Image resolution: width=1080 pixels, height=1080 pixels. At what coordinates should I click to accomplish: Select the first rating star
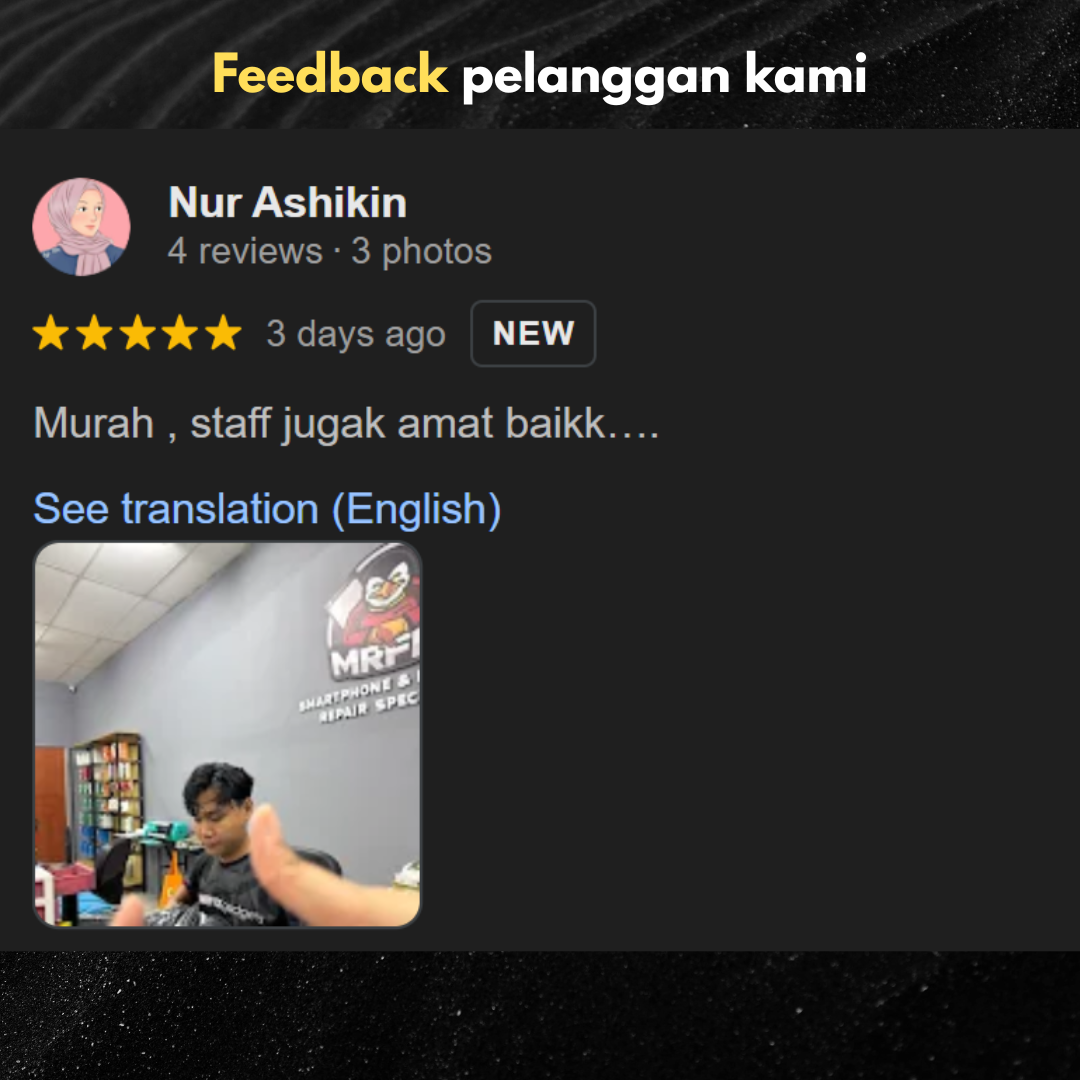coord(51,333)
